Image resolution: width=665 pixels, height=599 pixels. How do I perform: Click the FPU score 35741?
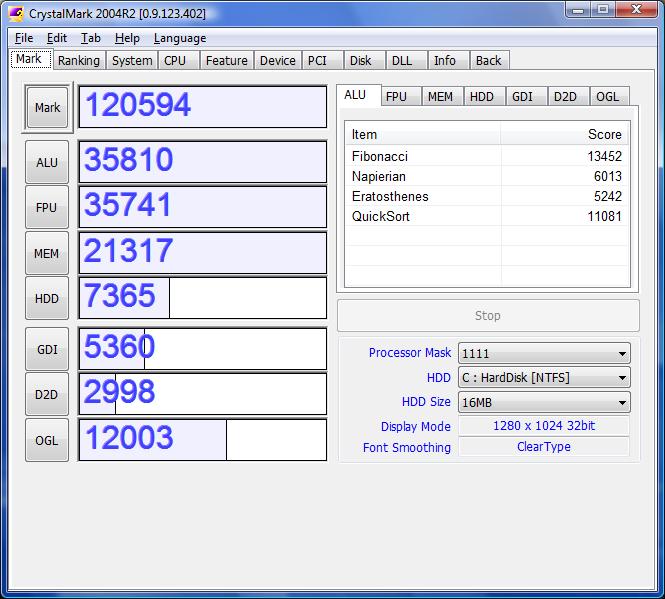pos(203,207)
